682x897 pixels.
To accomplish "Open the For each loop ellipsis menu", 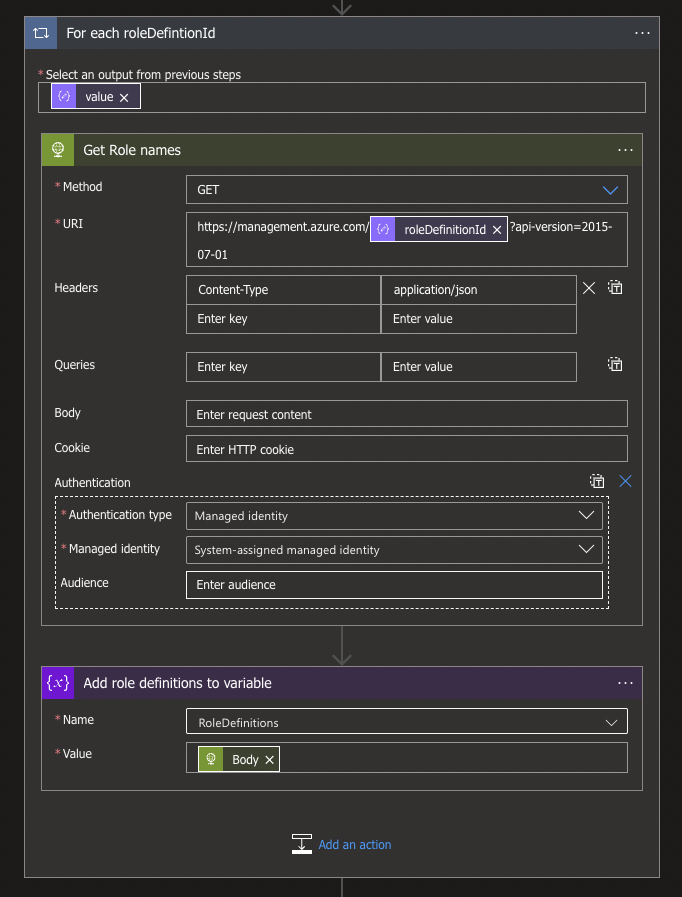I will tap(642, 33).
